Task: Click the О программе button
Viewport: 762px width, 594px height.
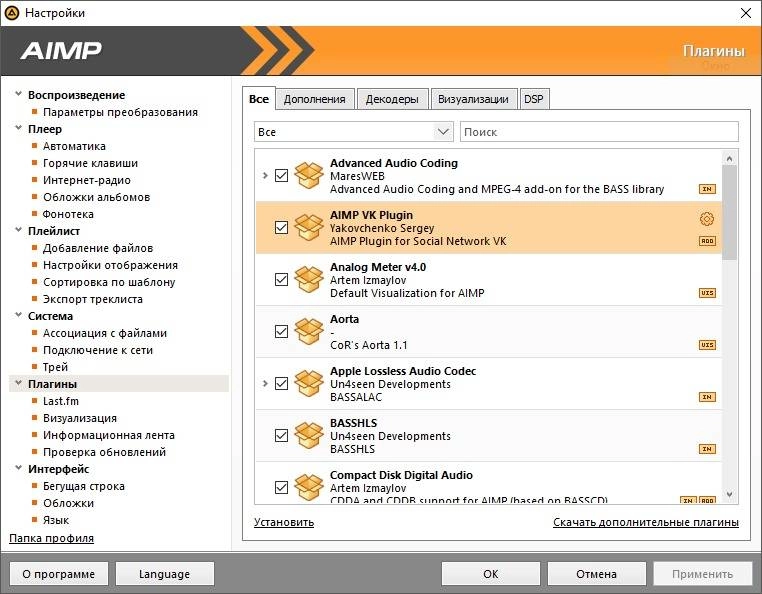Action: click(59, 574)
